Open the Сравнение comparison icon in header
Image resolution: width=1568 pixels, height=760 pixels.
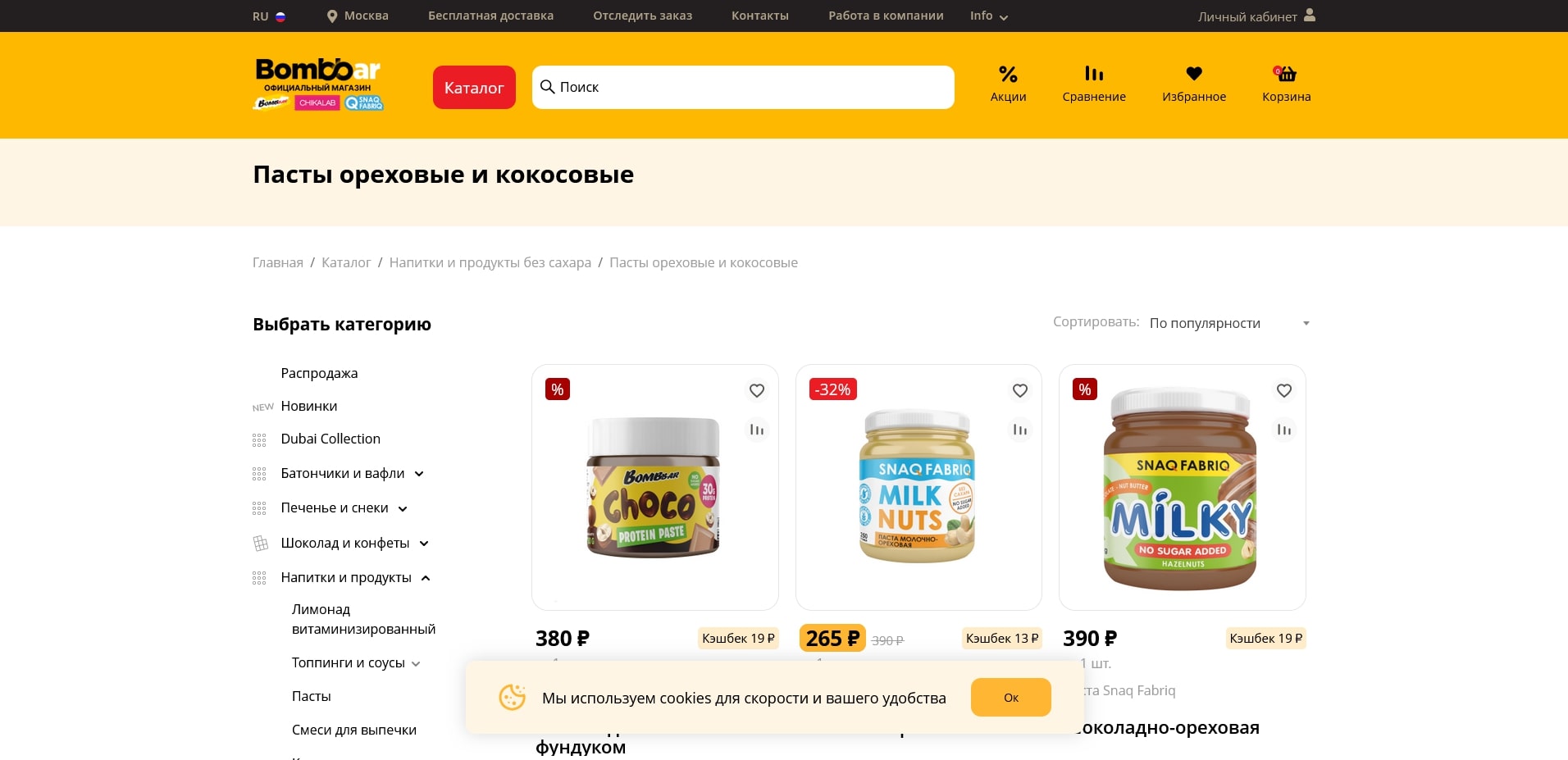point(1094,74)
